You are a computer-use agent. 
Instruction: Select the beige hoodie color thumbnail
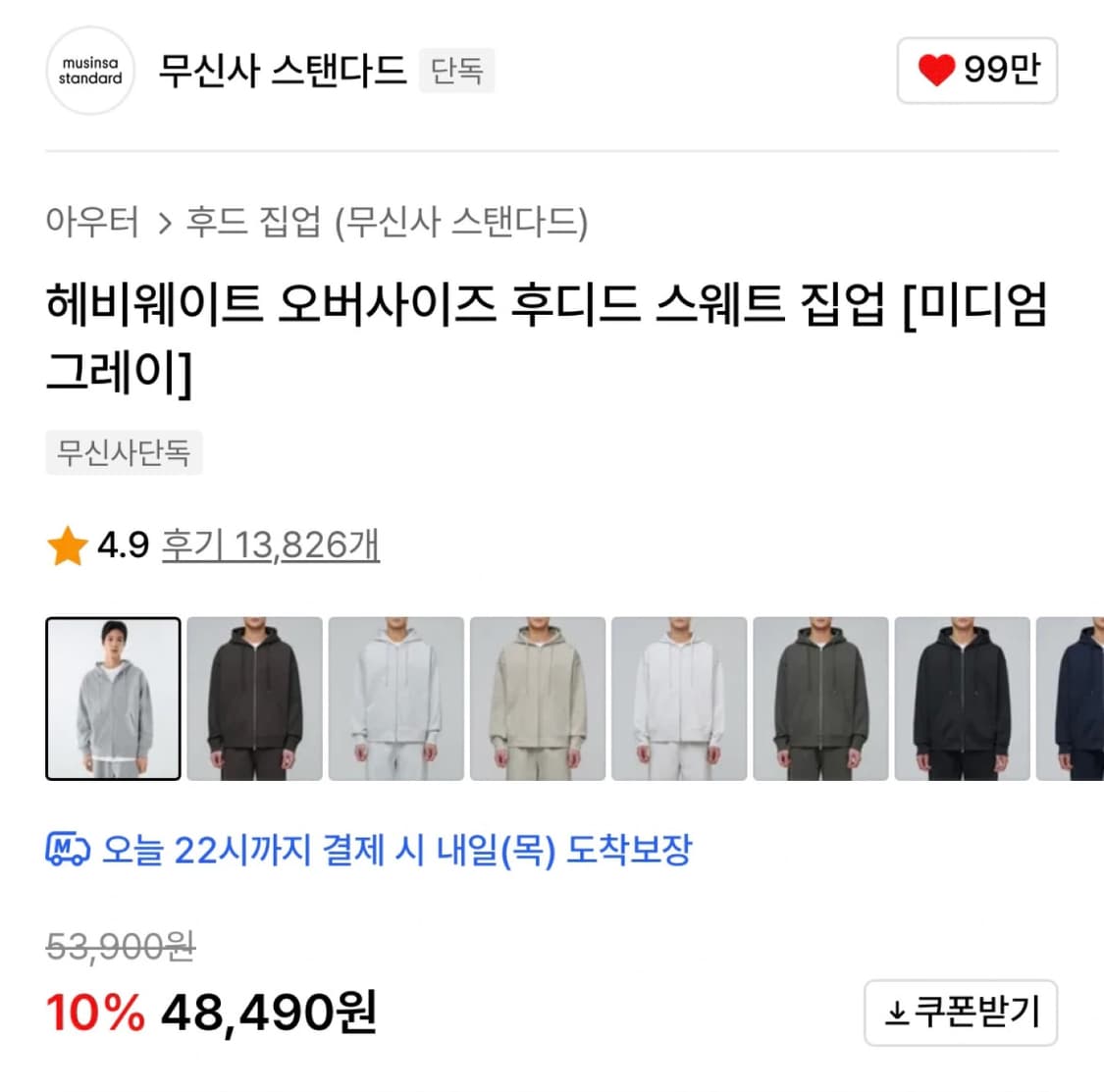coord(537,699)
